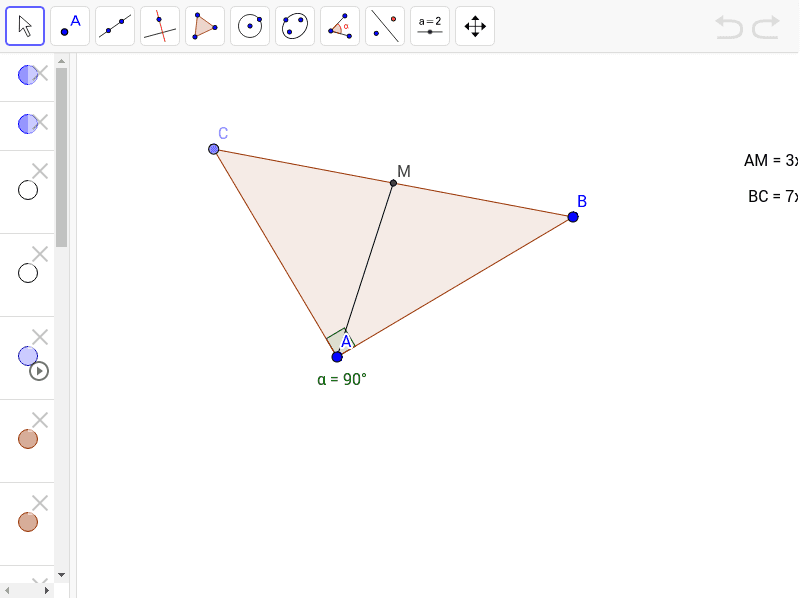Toggle visibility of the topmost half-blue algebra object
Screen dimensions: 800x600
point(28,75)
